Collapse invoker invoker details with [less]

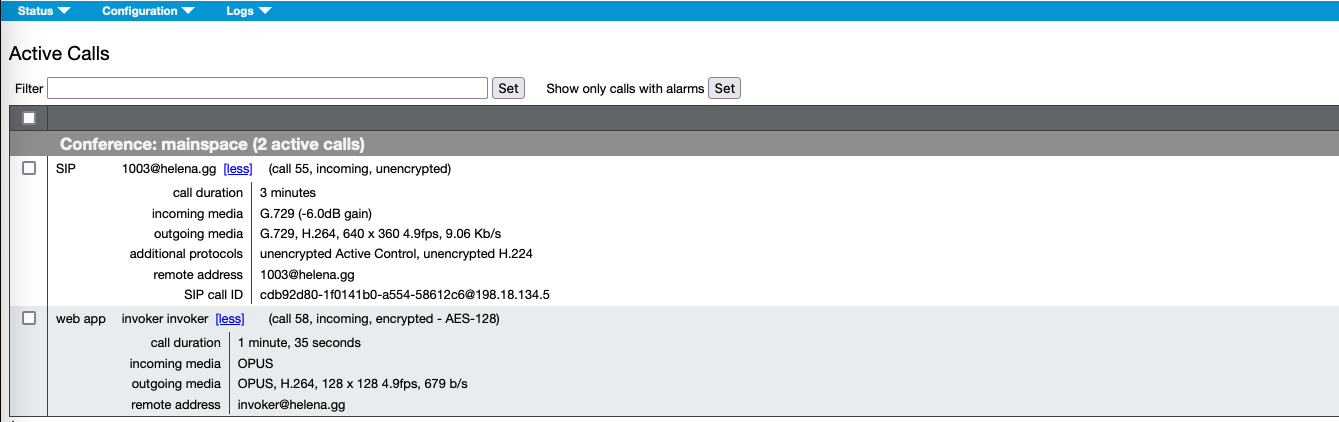230,319
